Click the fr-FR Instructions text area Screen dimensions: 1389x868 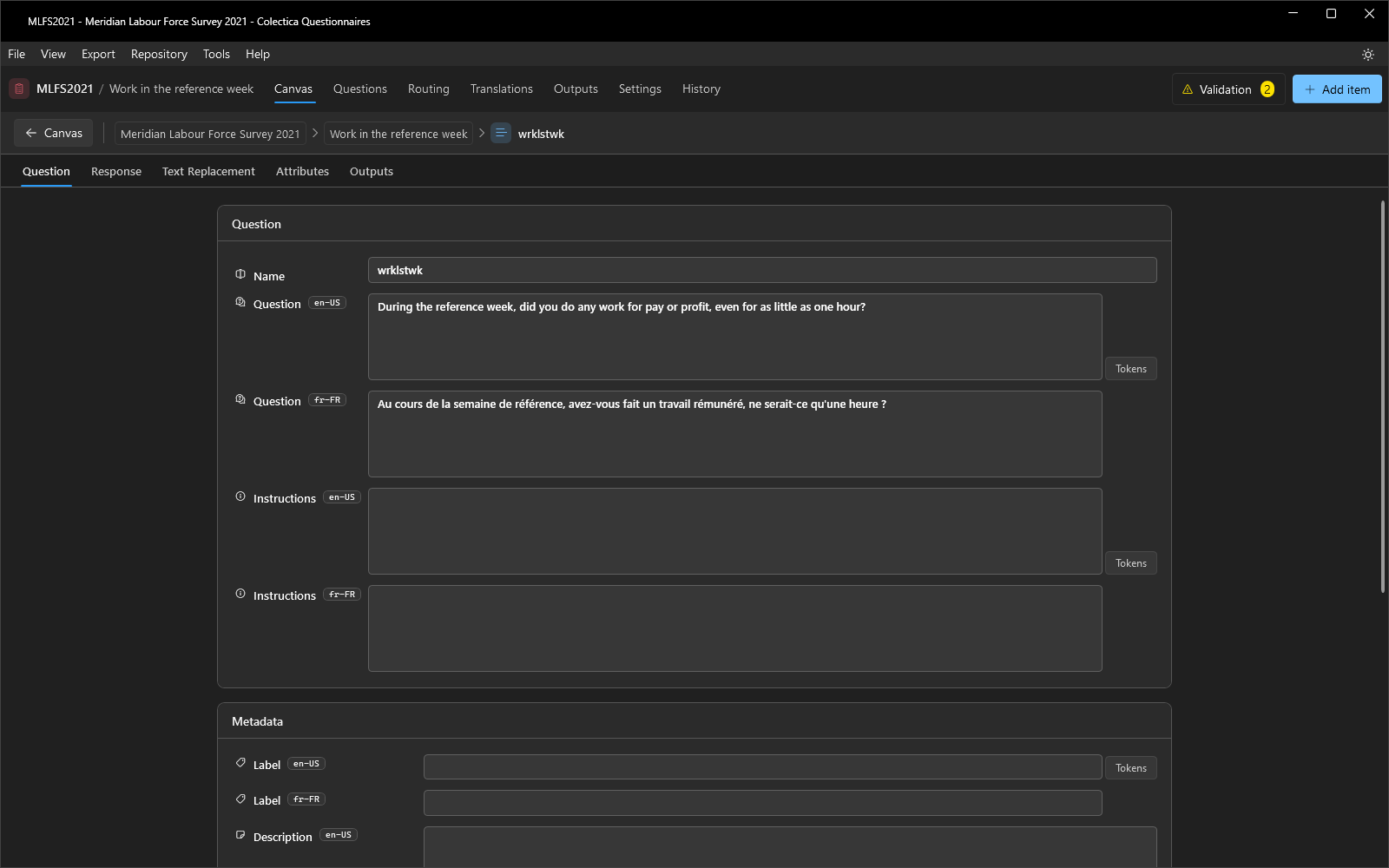pos(735,628)
